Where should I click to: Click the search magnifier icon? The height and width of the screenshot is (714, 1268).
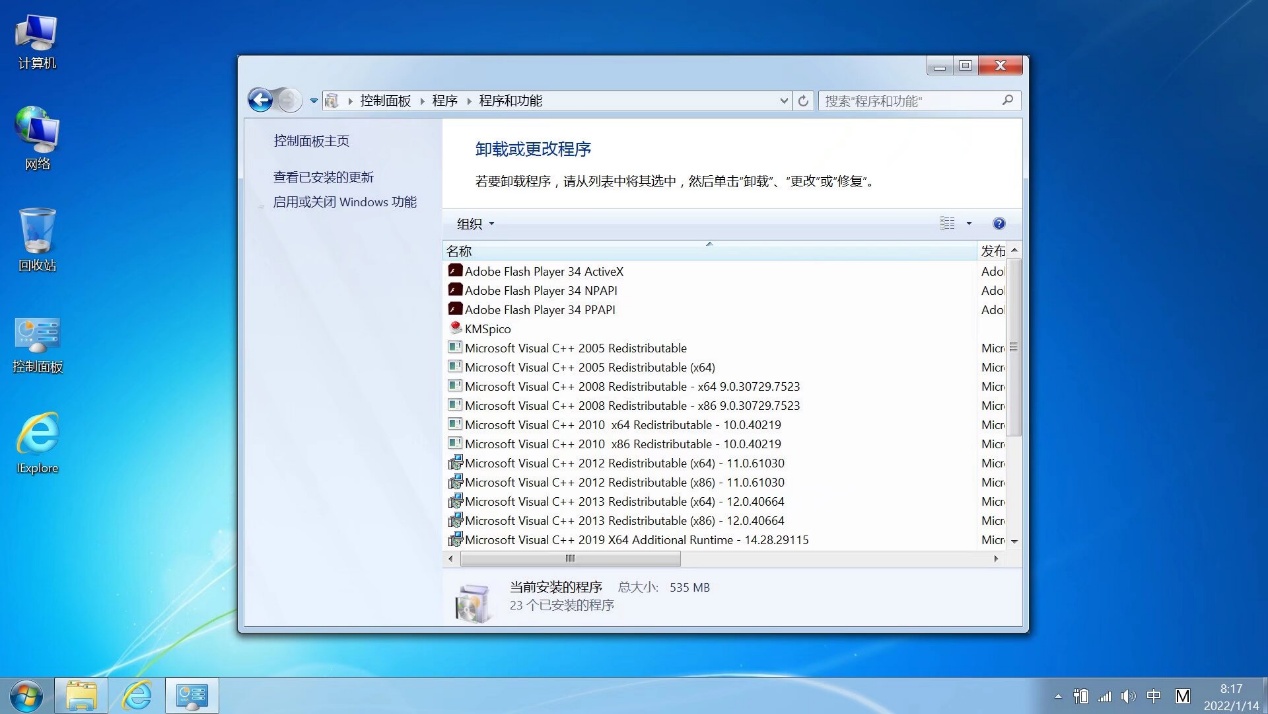coord(1007,100)
